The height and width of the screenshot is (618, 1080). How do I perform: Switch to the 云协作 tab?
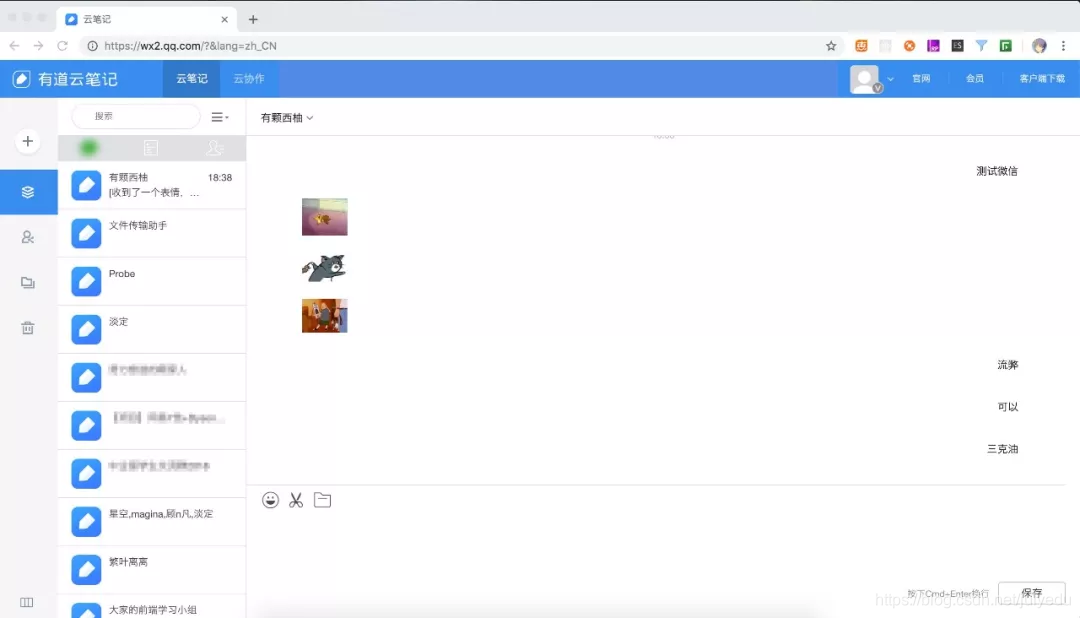(248, 78)
